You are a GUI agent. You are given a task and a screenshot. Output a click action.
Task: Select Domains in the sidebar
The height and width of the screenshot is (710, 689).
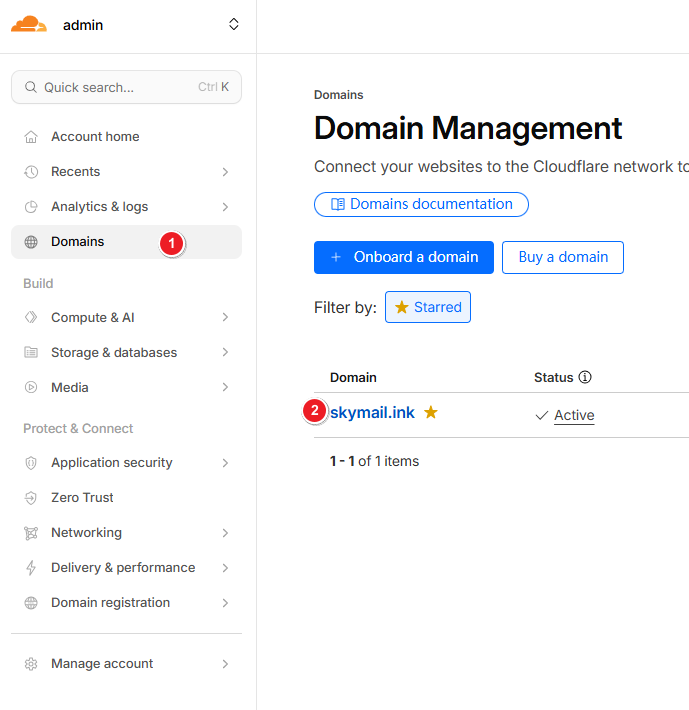tap(77, 242)
